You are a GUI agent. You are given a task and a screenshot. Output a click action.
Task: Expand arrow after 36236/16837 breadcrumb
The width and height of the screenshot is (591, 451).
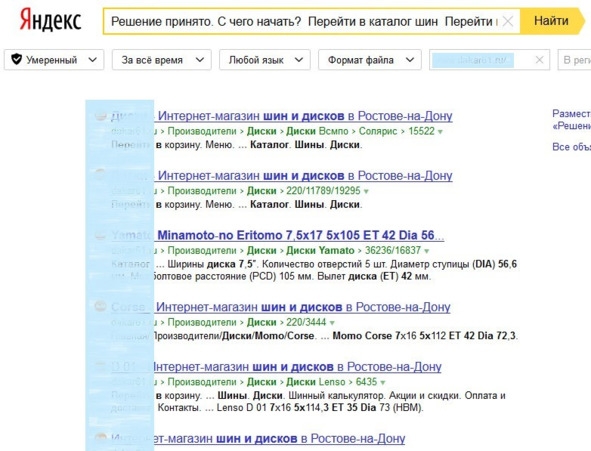(426, 251)
